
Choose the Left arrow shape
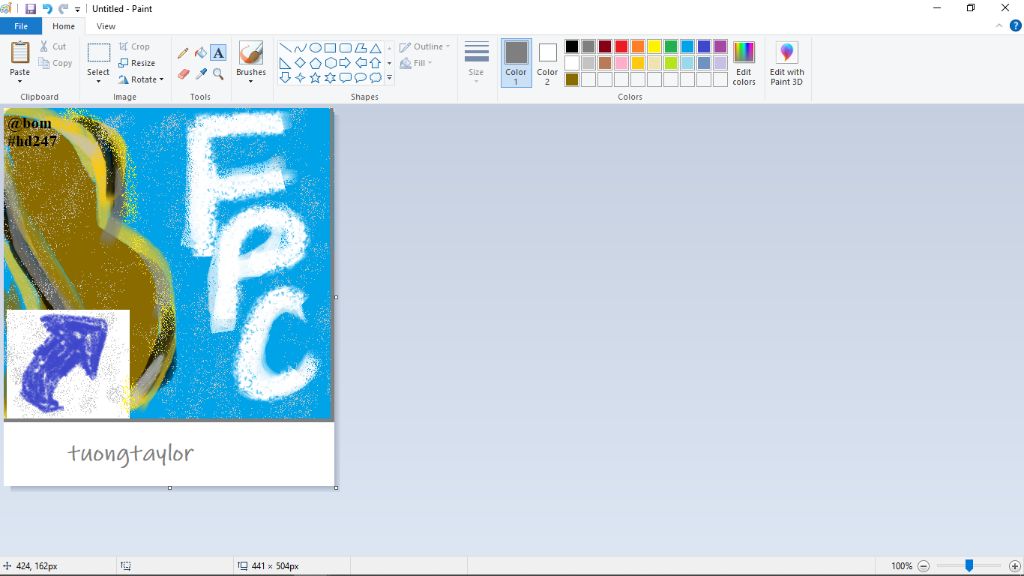(360, 63)
